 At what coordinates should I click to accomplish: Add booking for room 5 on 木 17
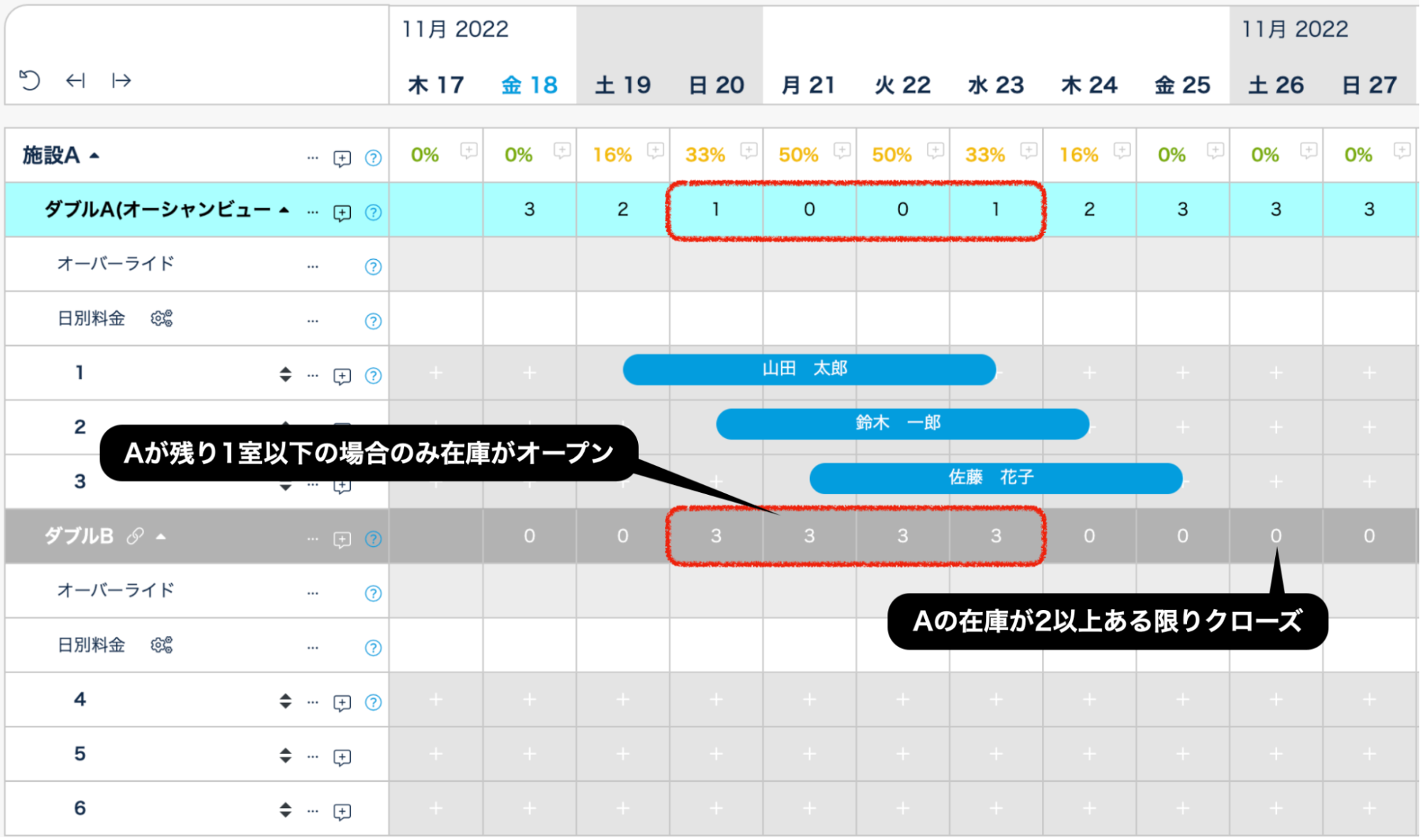pos(435,754)
